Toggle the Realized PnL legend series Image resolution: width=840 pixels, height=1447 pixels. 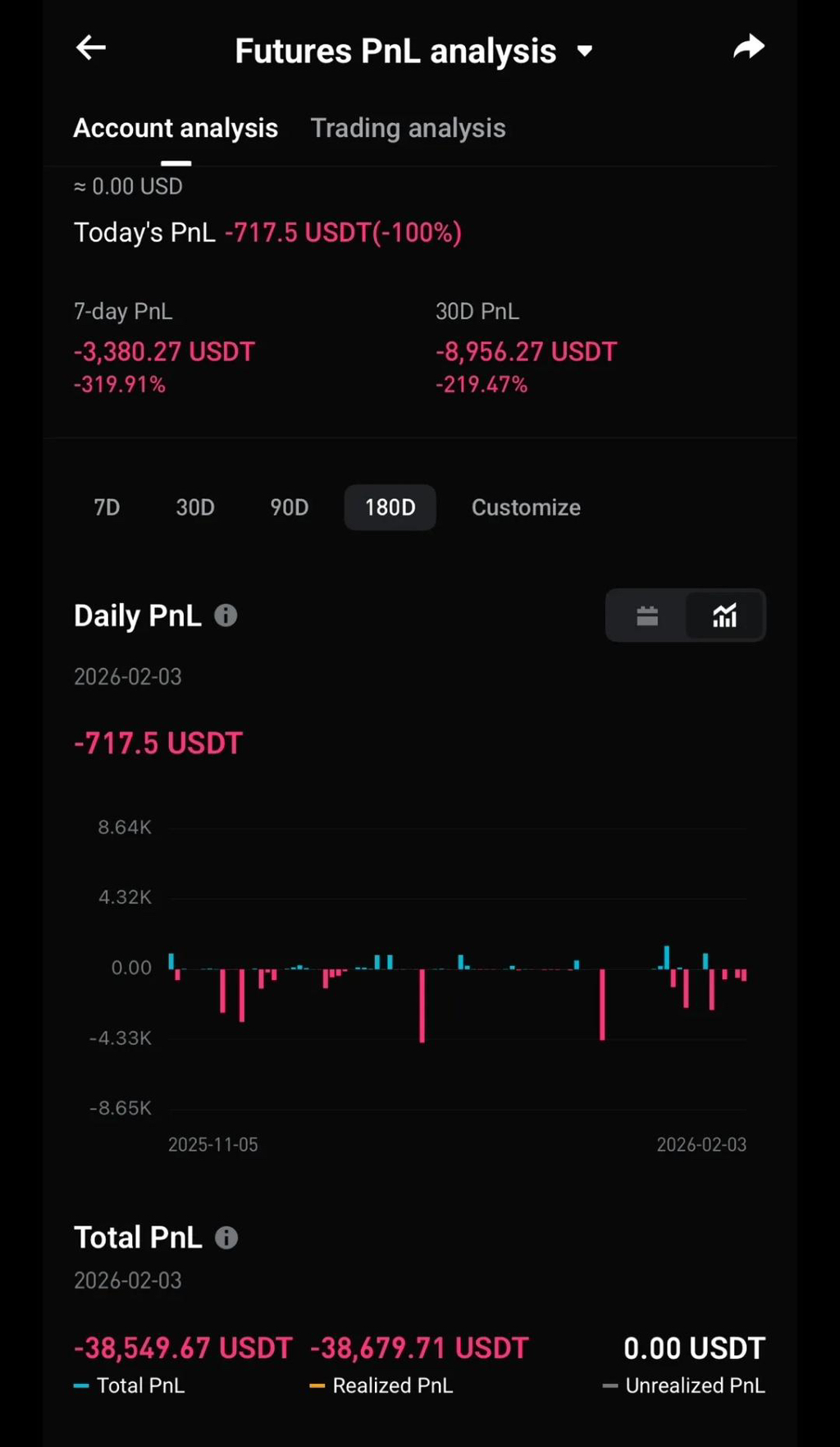[381, 1385]
